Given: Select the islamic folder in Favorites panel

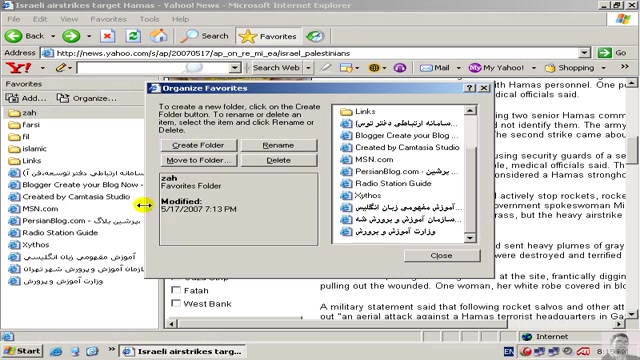Looking at the screenshot, I should point(28,149).
